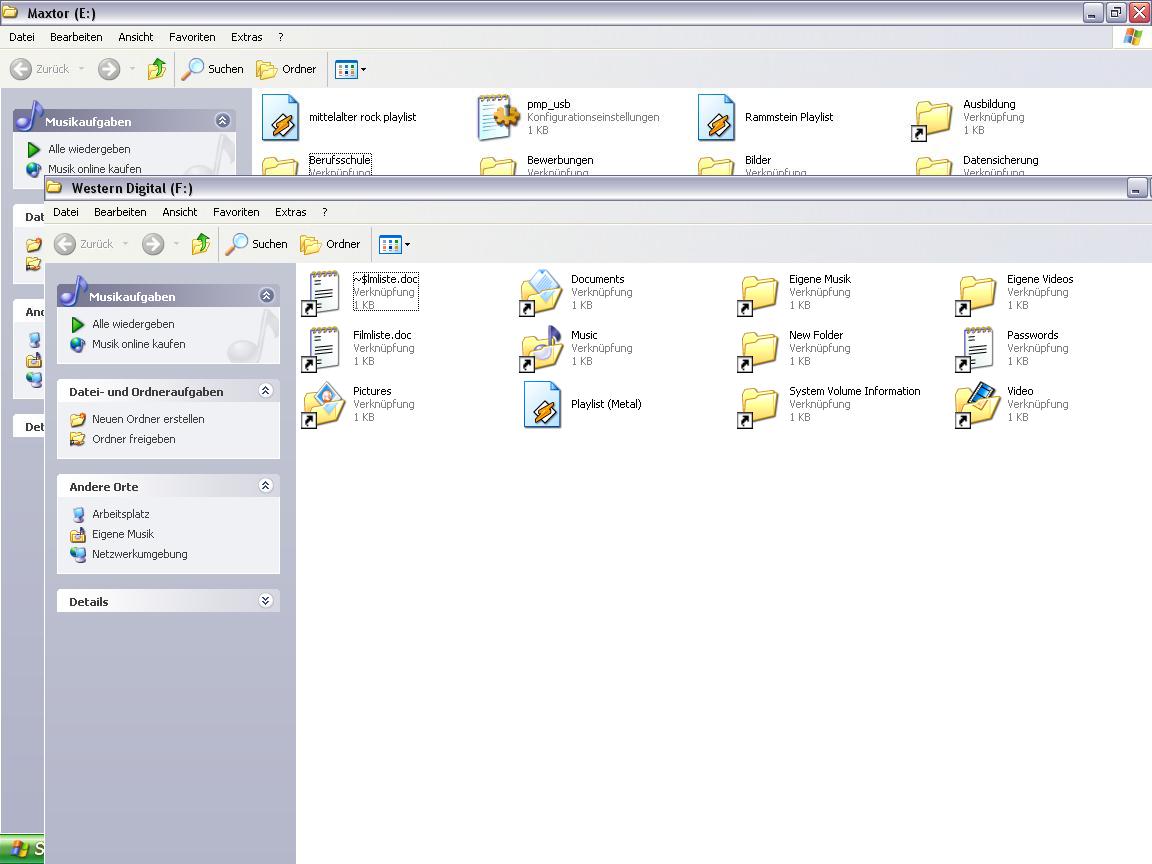
Task: Click the Views icon in Maxtor toolbar
Action: [346, 69]
